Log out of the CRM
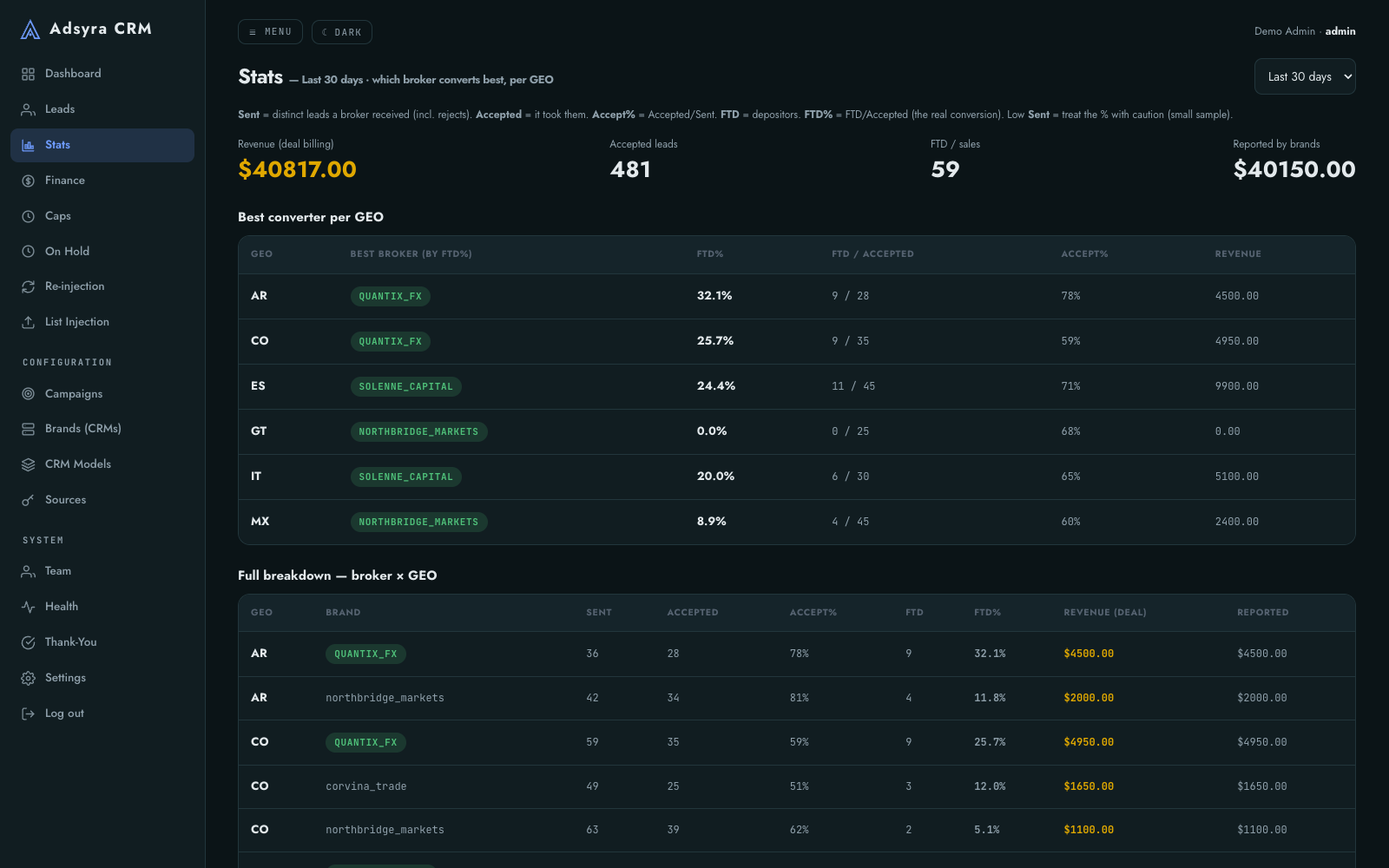This screenshot has height=868, width=1389. pos(102,713)
